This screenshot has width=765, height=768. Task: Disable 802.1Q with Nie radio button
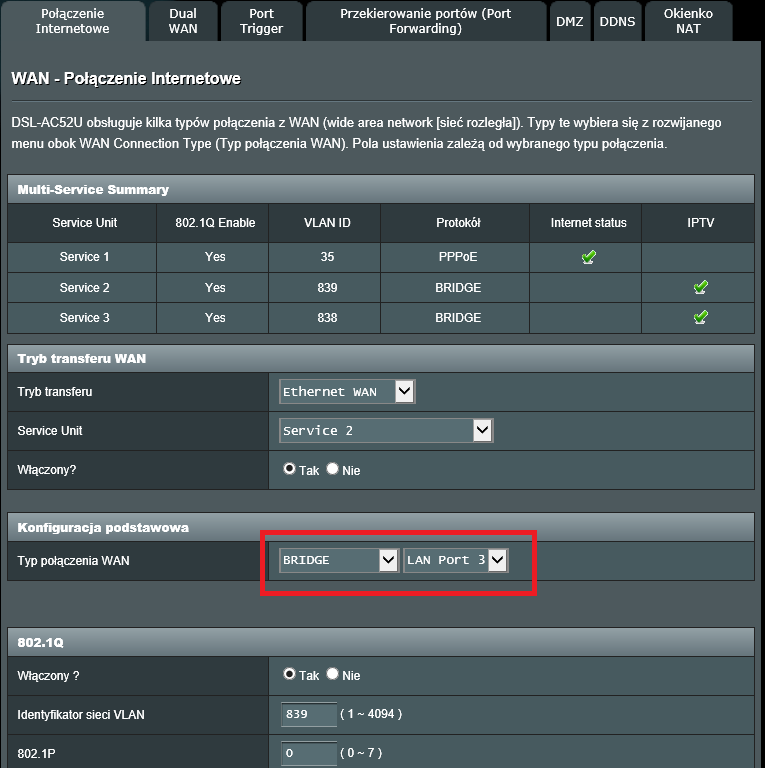(333, 675)
